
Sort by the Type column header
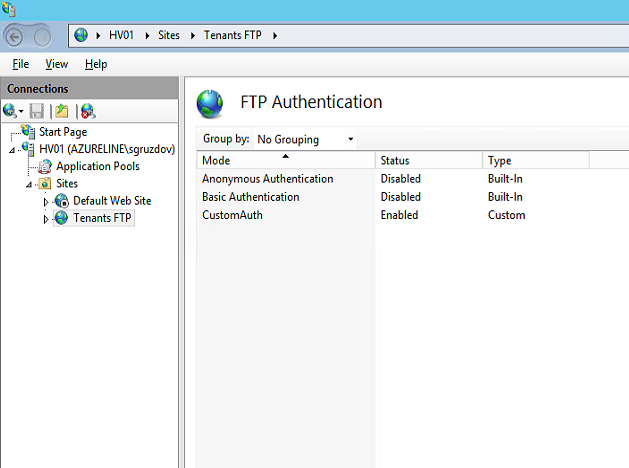click(536, 160)
